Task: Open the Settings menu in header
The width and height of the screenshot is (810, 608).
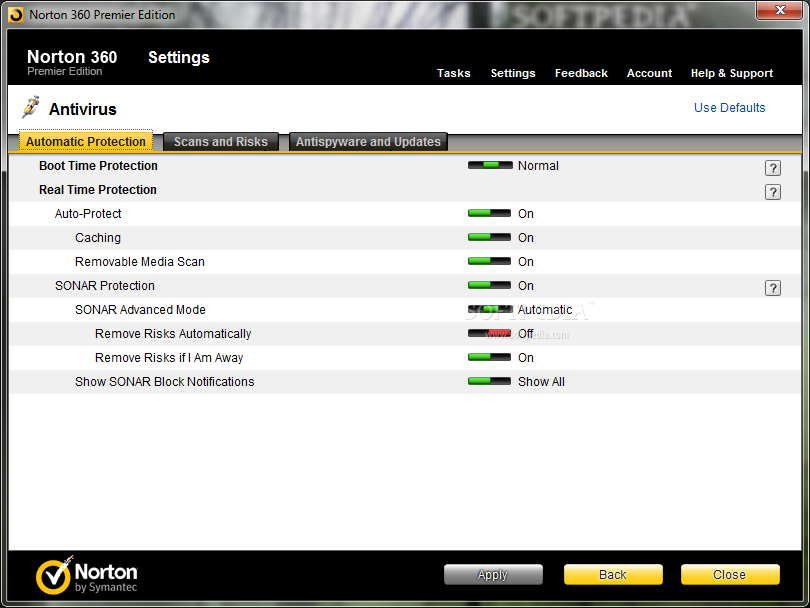Action: coord(513,73)
